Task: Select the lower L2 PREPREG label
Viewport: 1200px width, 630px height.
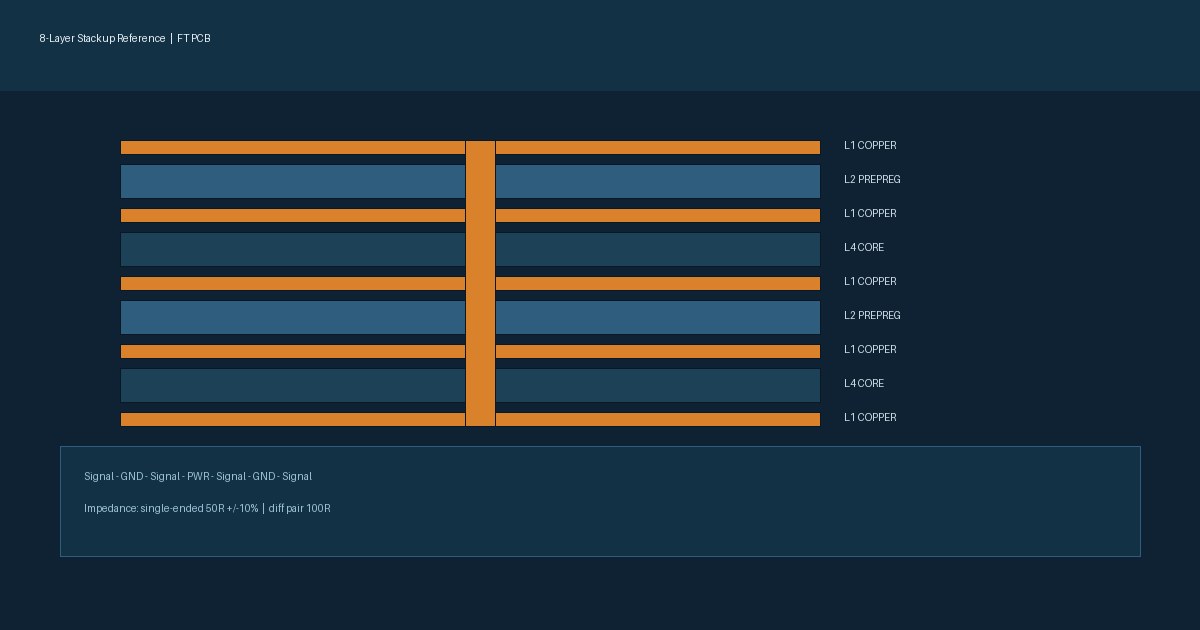Action: [872, 316]
